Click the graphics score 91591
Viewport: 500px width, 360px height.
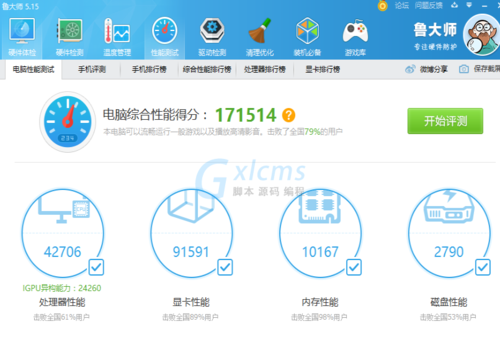pyautogui.click(x=191, y=252)
